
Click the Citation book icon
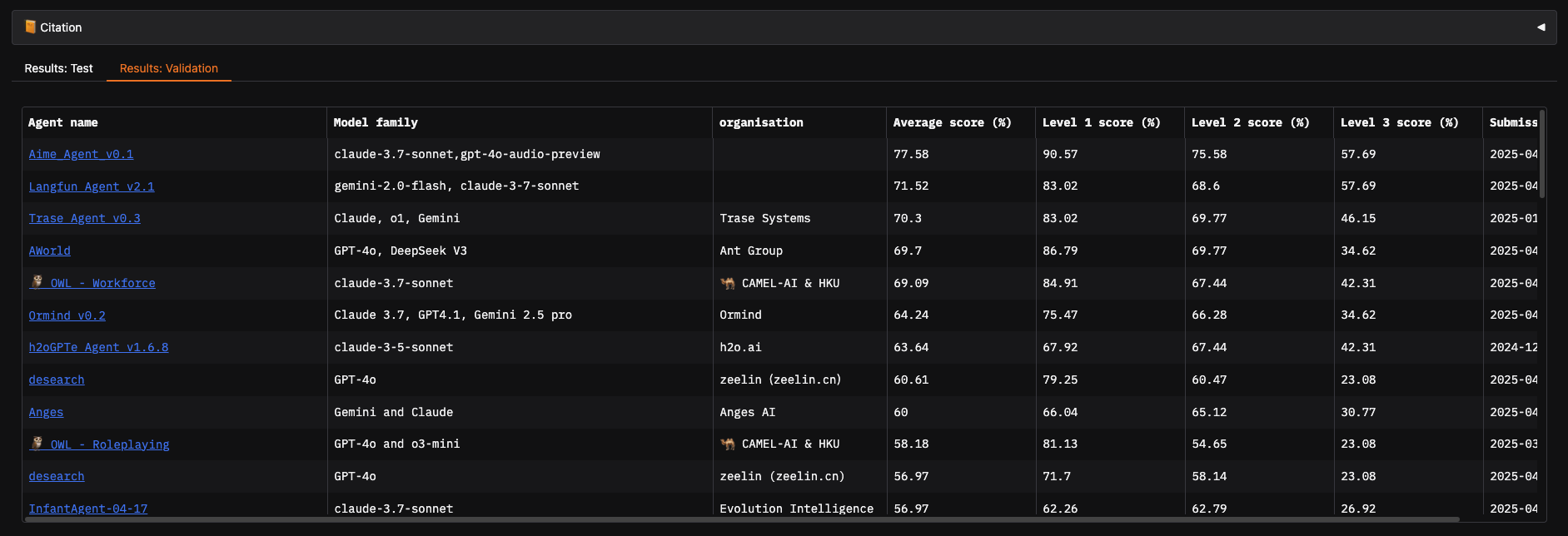pyautogui.click(x=31, y=27)
